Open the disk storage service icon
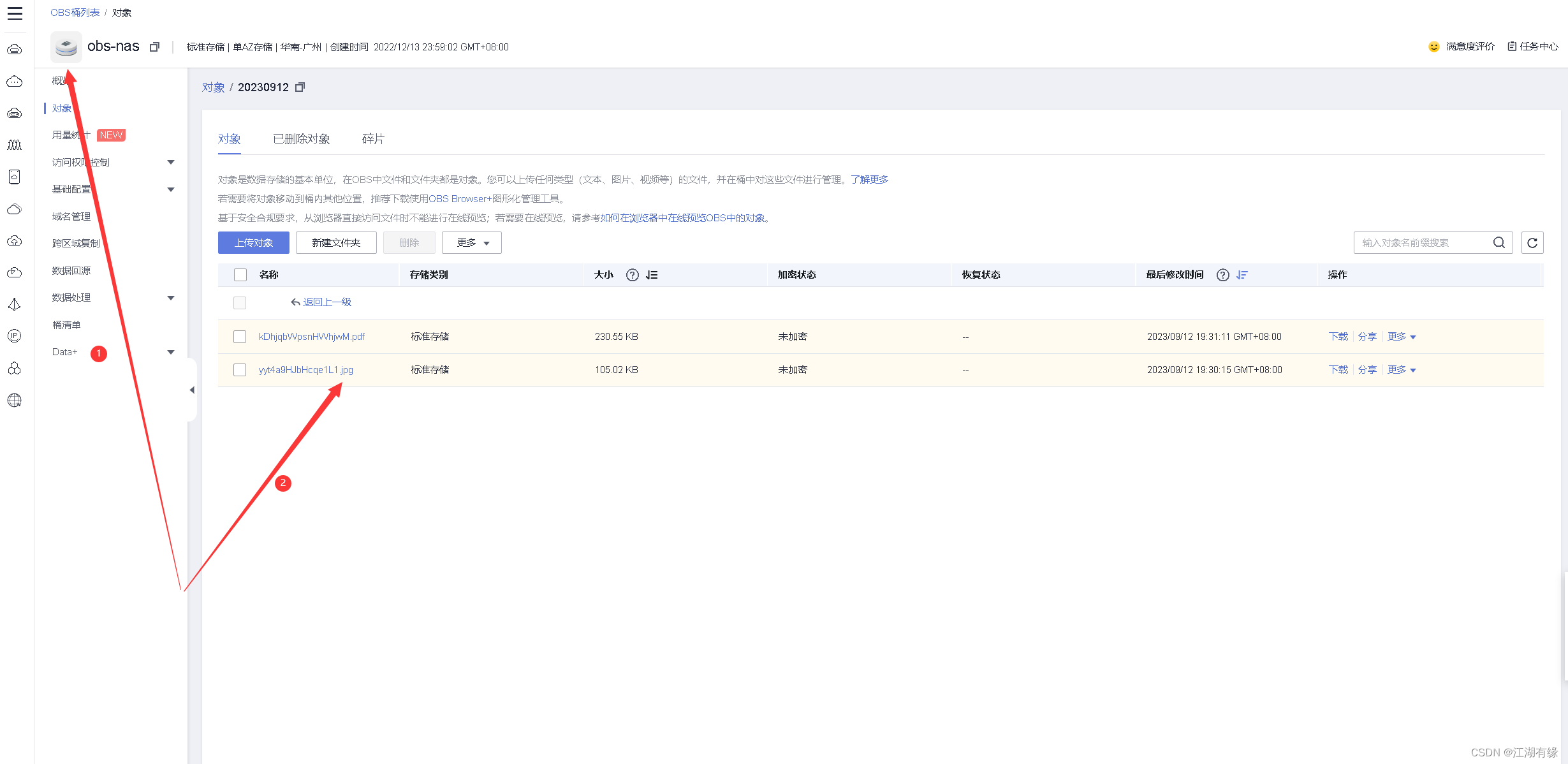This screenshot has height=764, width=1568. [15, 177]
